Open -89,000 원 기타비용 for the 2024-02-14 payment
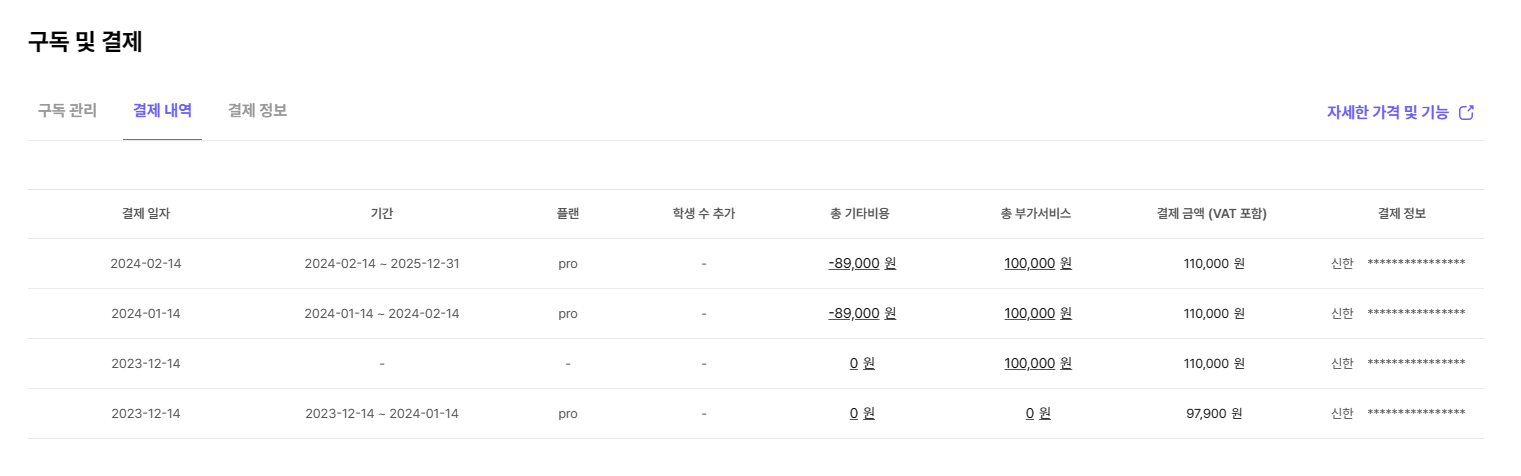This screenshot has width=1521, height=476. (x=862, y=264)
